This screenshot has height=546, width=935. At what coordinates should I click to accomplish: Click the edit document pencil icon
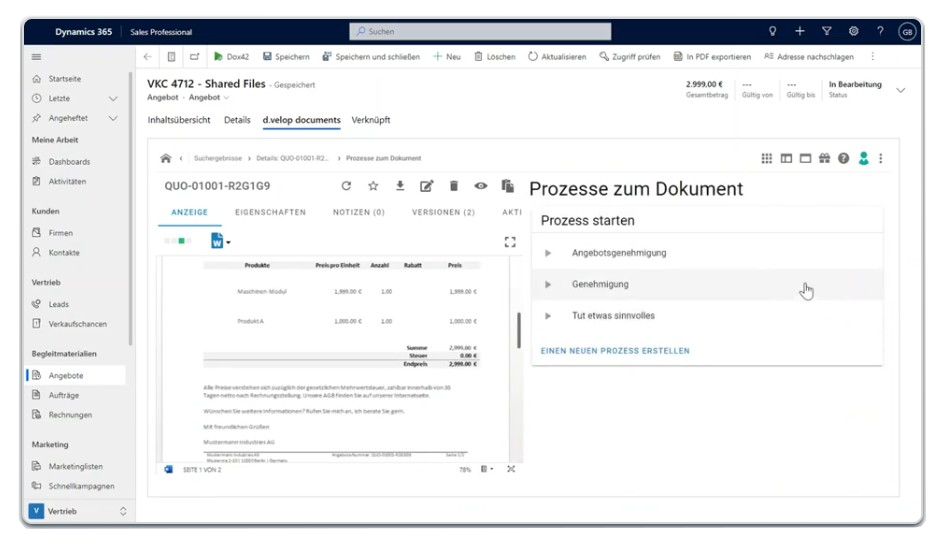(x=426, y=186)
